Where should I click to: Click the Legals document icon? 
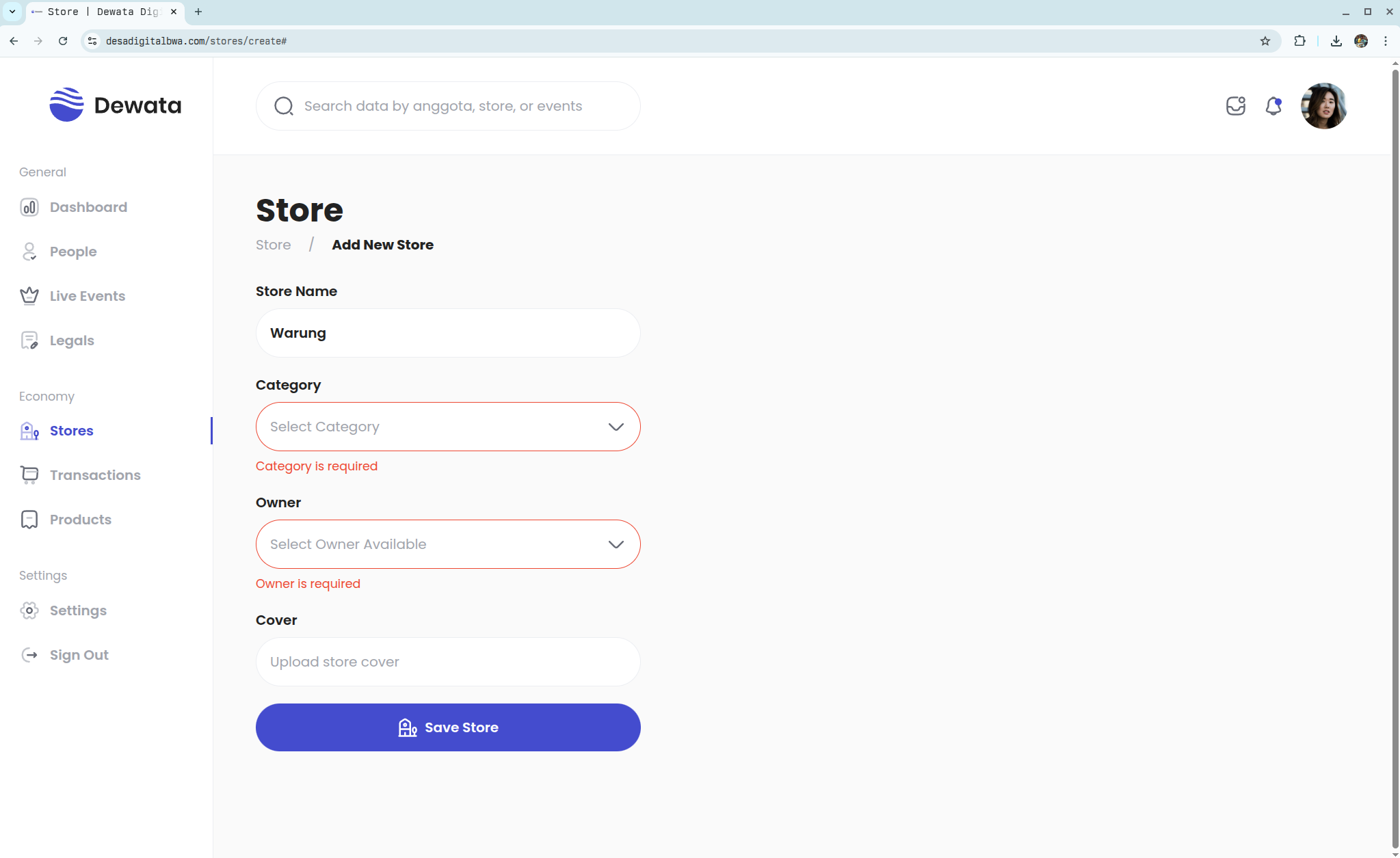(29, 340)
